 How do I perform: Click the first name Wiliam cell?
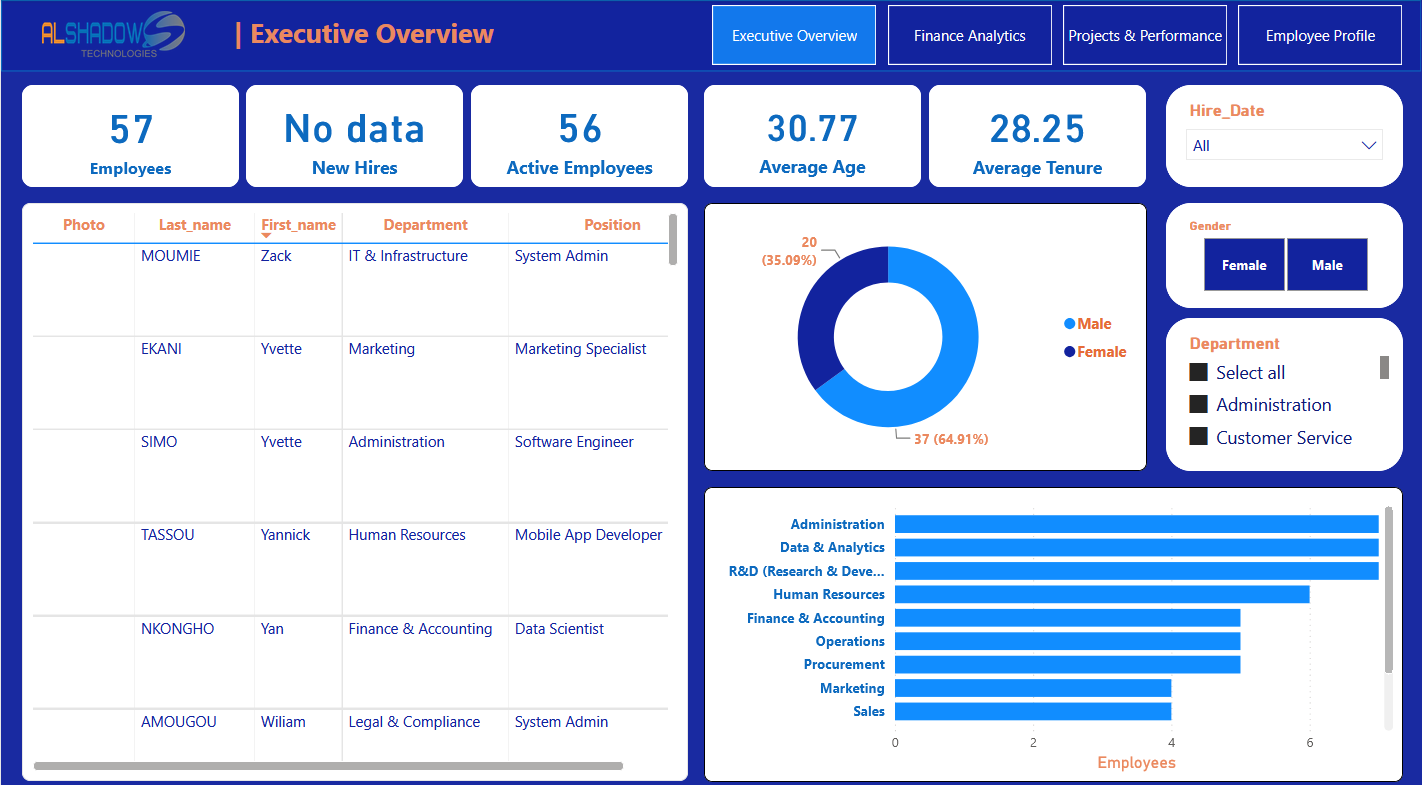[x=283, y=722]
